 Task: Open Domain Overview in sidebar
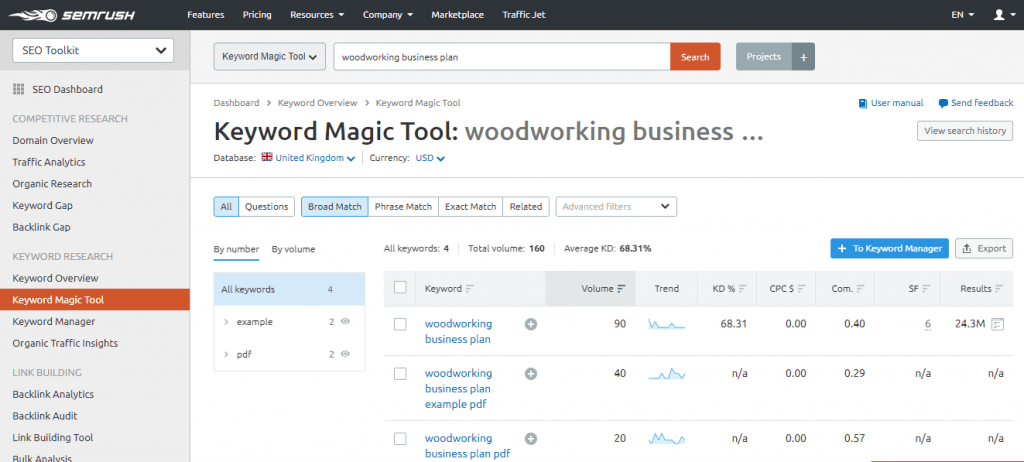pyautogui.click(x=53, y=140)
